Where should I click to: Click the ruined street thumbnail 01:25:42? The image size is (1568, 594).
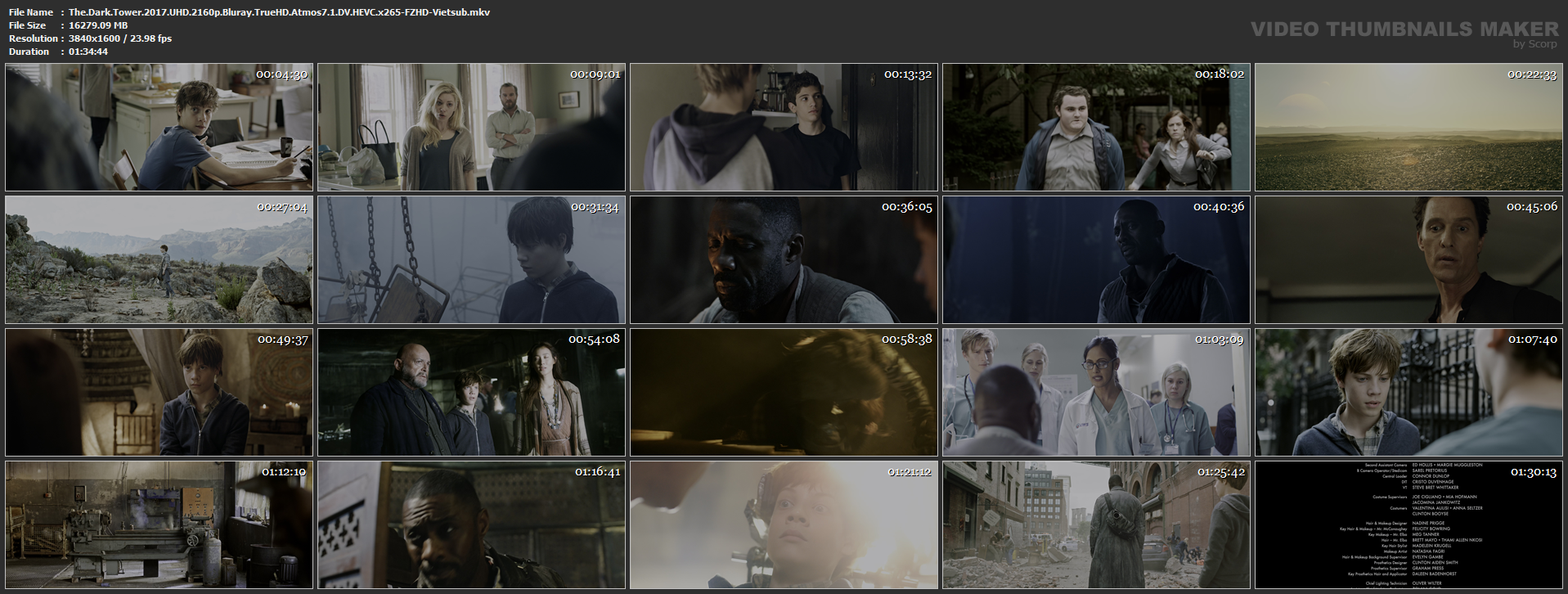(x=1096, y=524)
